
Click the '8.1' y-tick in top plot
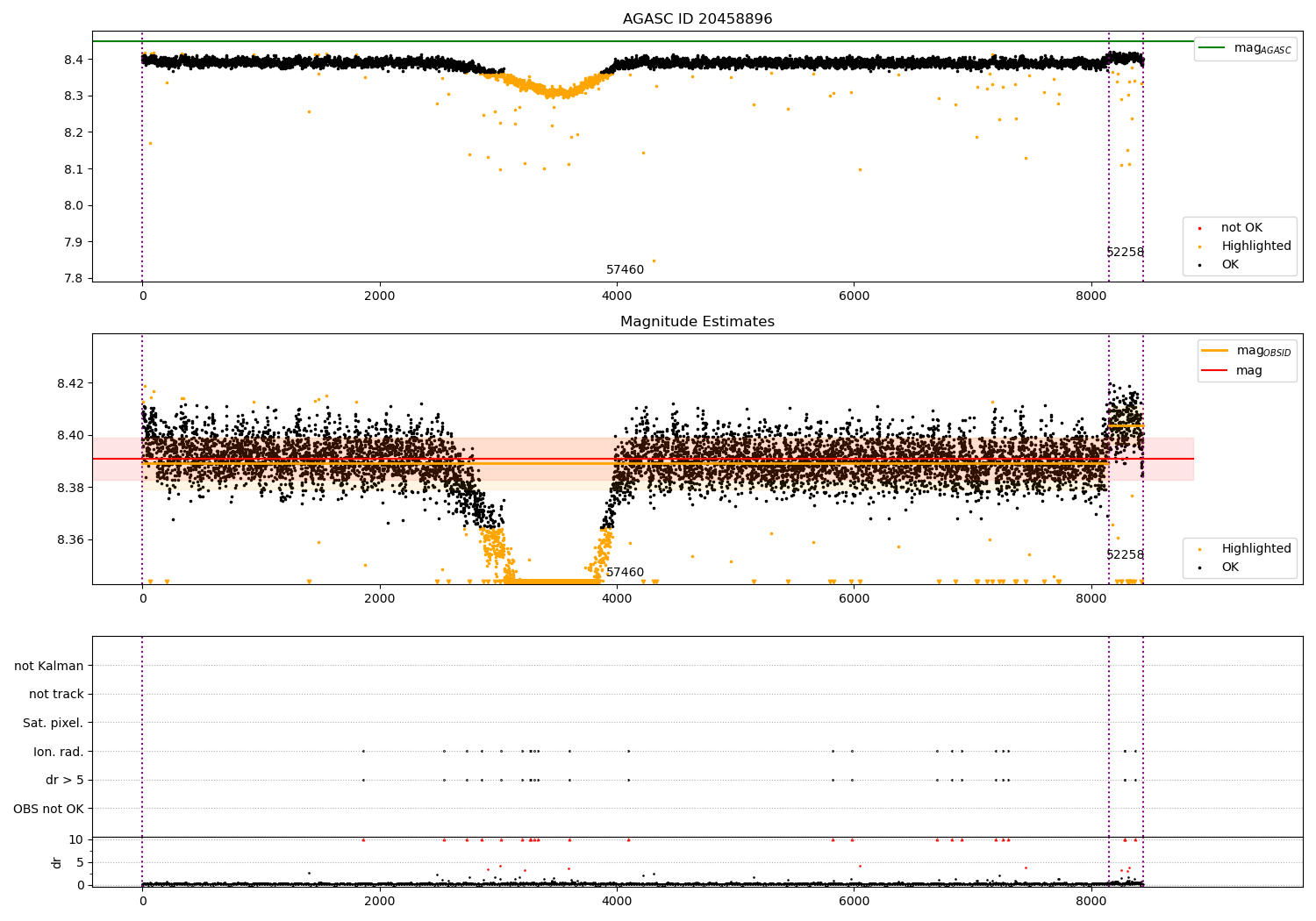tap(73, 169)
